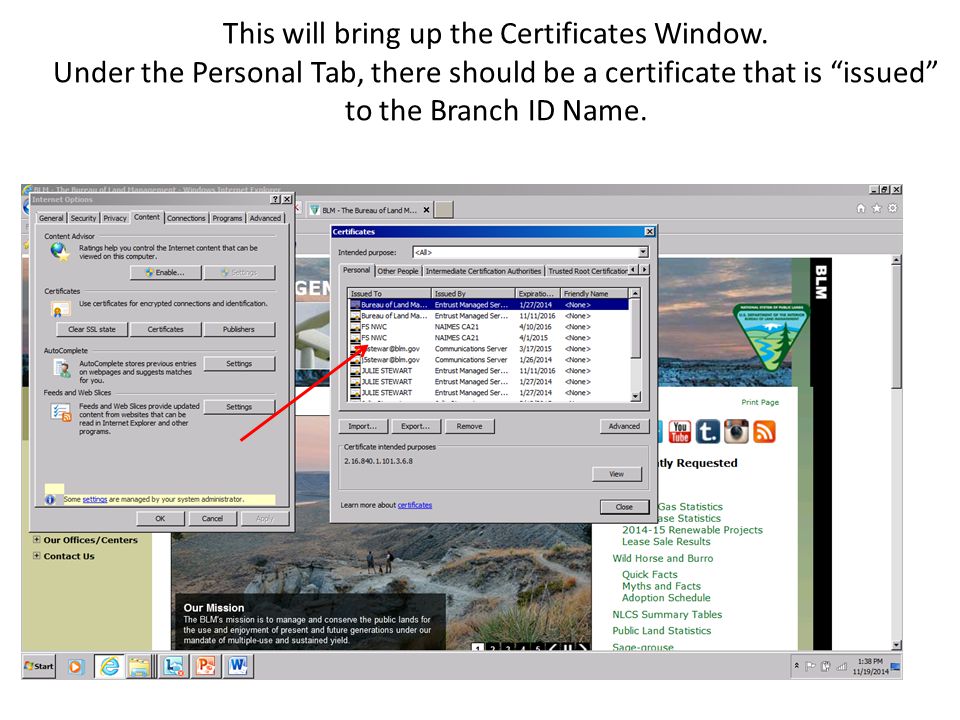Click certificate list scroll up arrow

coord(636,293)
